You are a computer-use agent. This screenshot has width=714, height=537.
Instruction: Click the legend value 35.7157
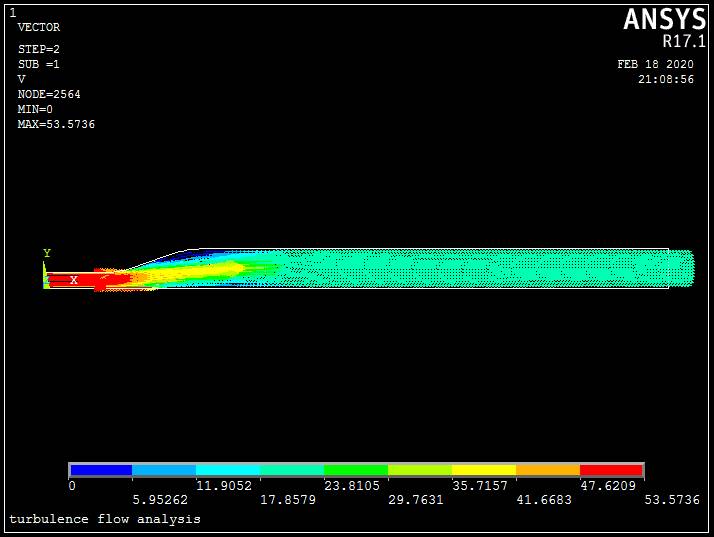tap(480, 486)
